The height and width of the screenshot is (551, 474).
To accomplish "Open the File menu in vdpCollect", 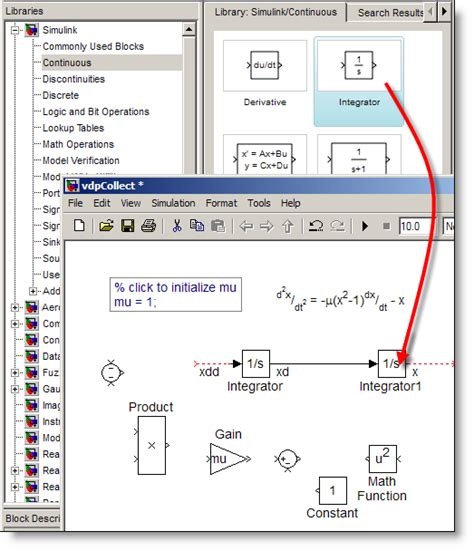I will coord(75,203).
